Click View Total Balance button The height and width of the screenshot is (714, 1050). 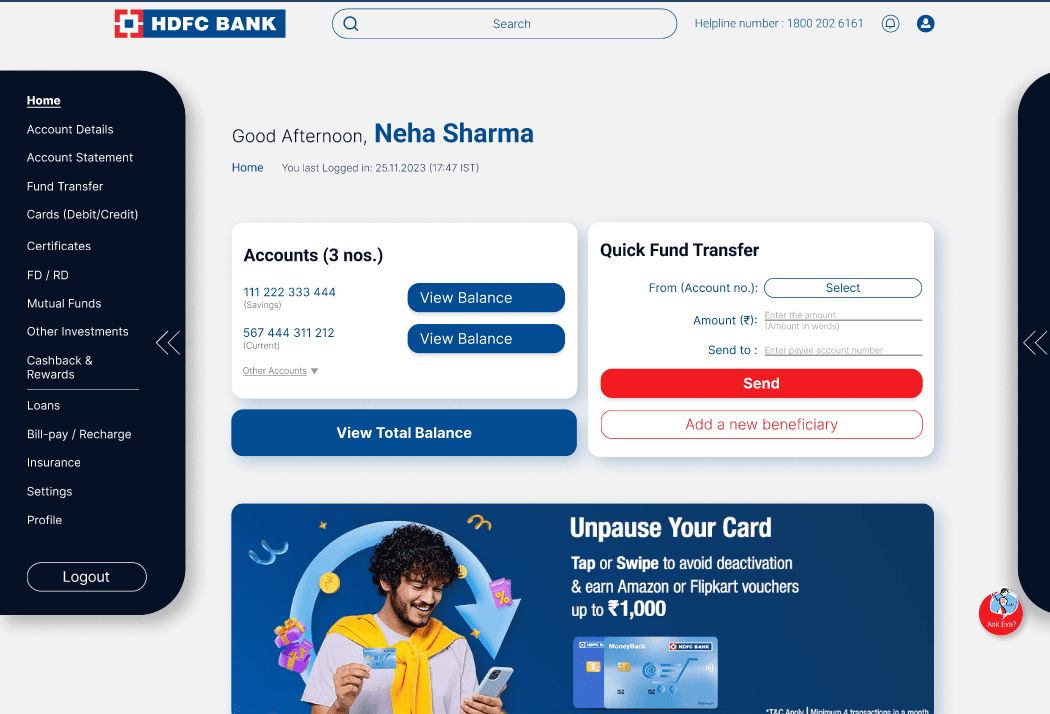click(404, 433)
